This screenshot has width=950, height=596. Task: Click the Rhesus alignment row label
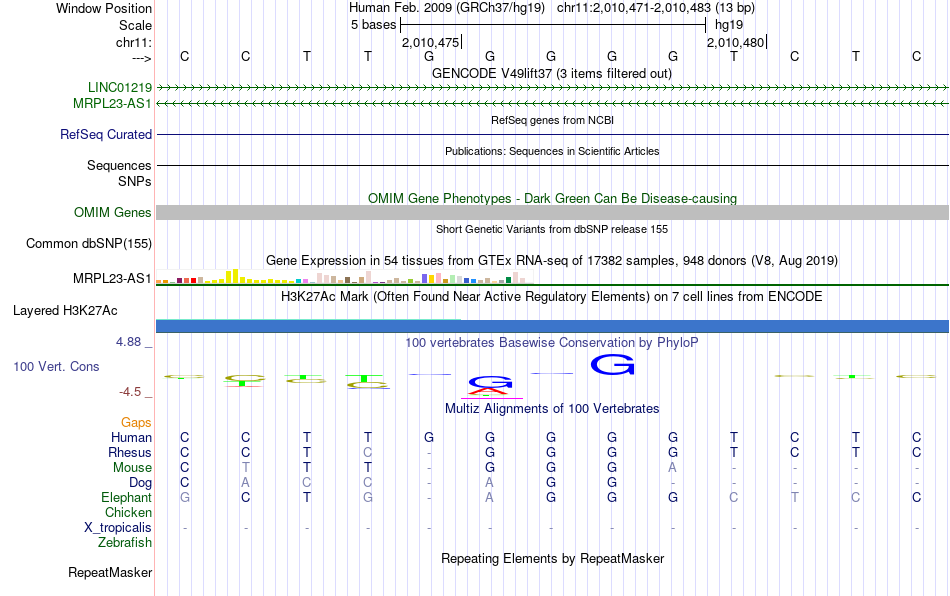[130, 452]
